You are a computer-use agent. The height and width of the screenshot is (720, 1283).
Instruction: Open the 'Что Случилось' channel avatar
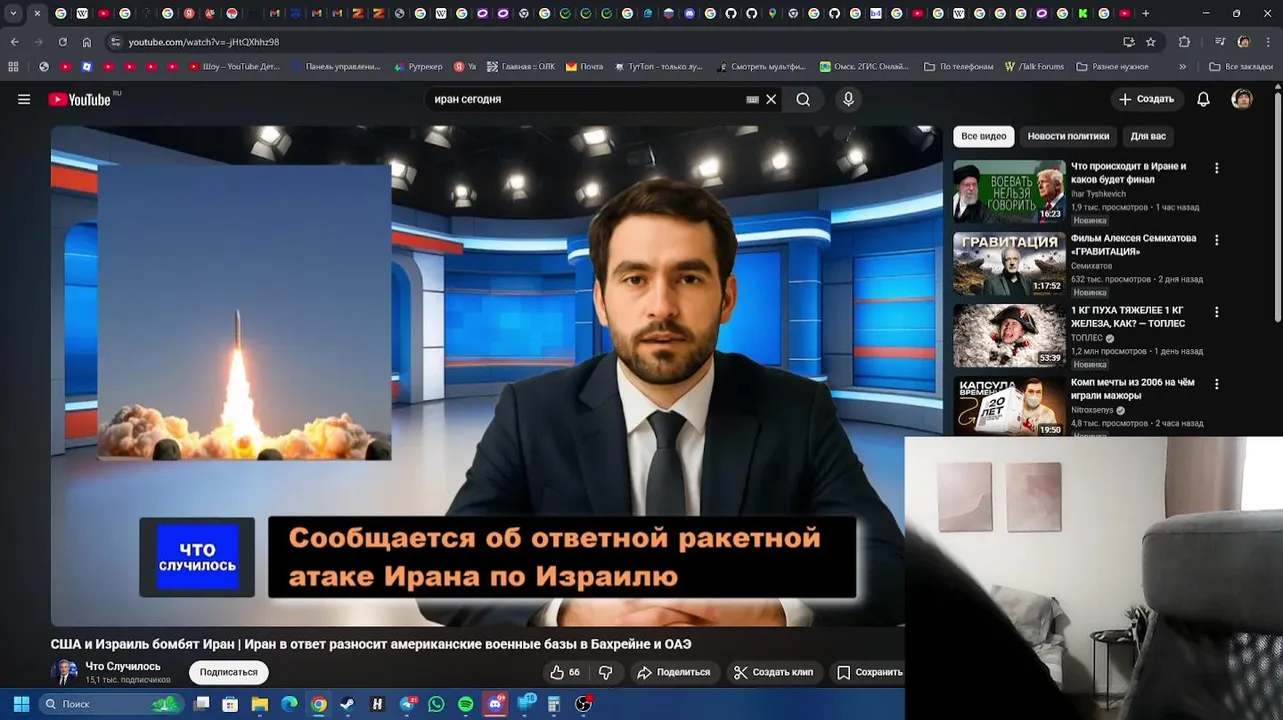[x=64, y=672]
